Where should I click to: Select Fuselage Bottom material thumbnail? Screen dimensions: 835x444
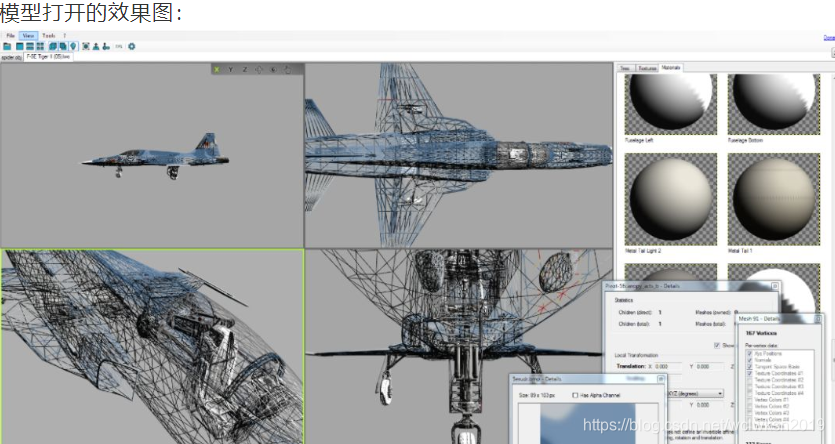pos(774,104)
